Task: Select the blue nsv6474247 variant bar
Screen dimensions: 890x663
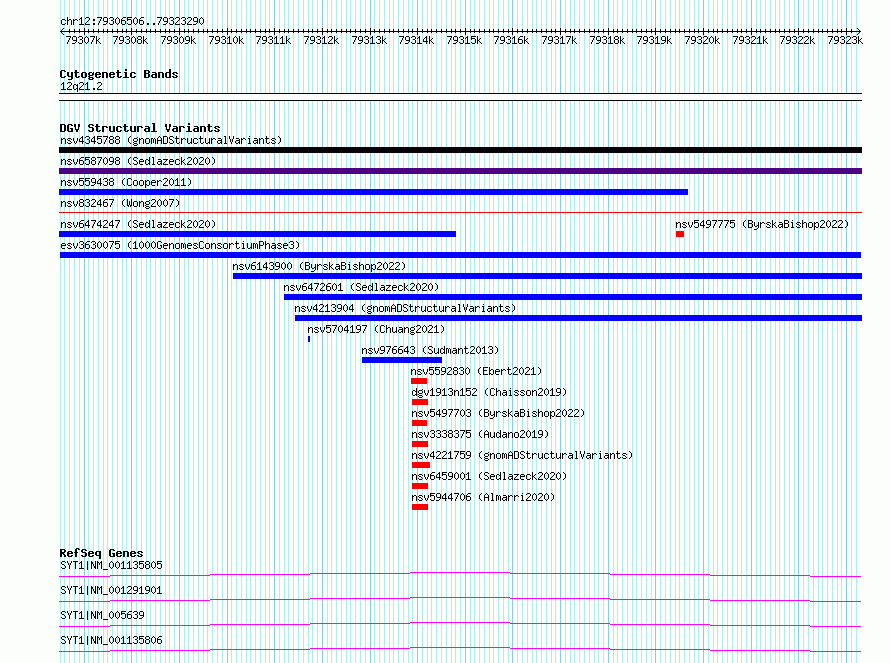Action: click(257, 234)
